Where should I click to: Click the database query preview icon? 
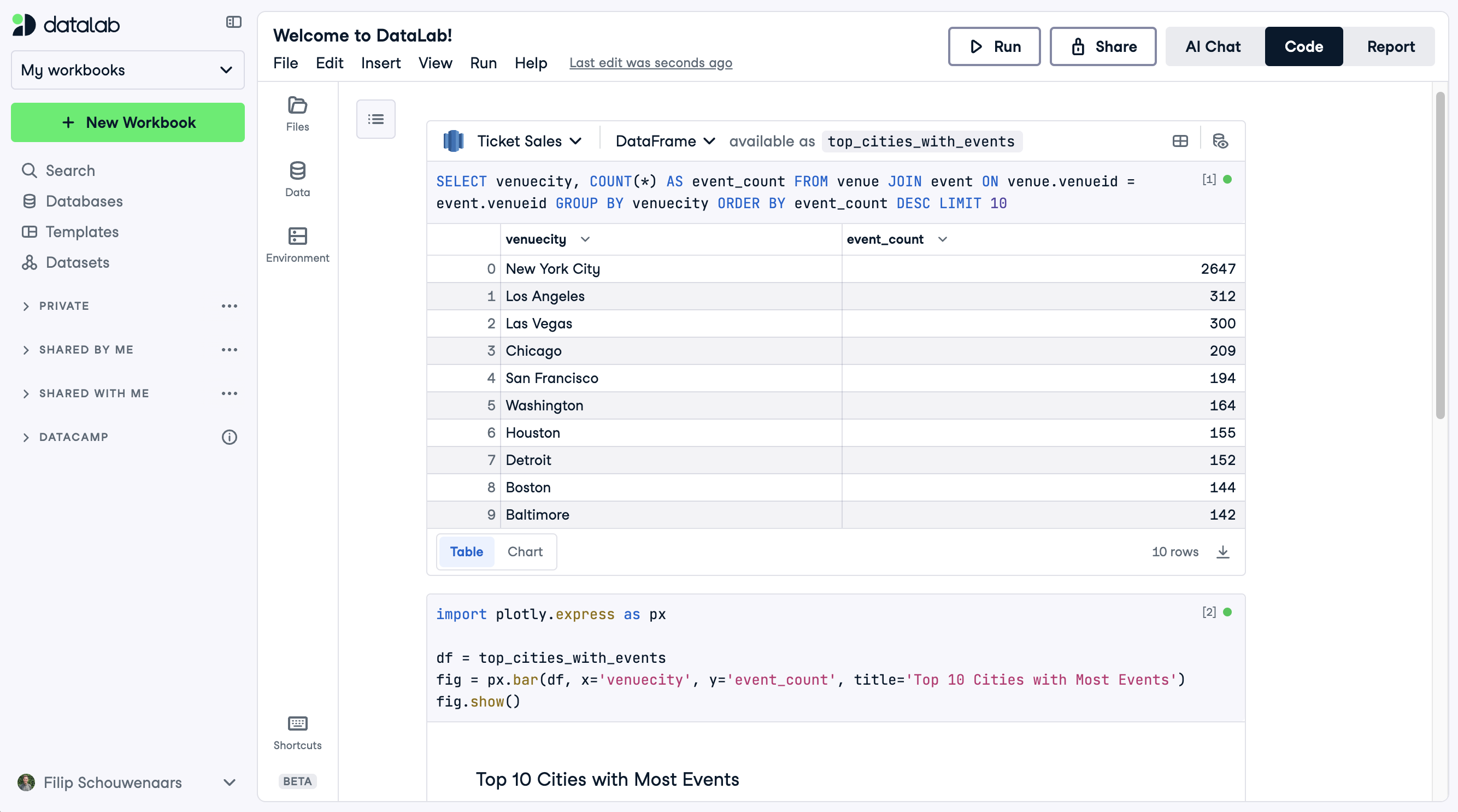pos(1220,141)
